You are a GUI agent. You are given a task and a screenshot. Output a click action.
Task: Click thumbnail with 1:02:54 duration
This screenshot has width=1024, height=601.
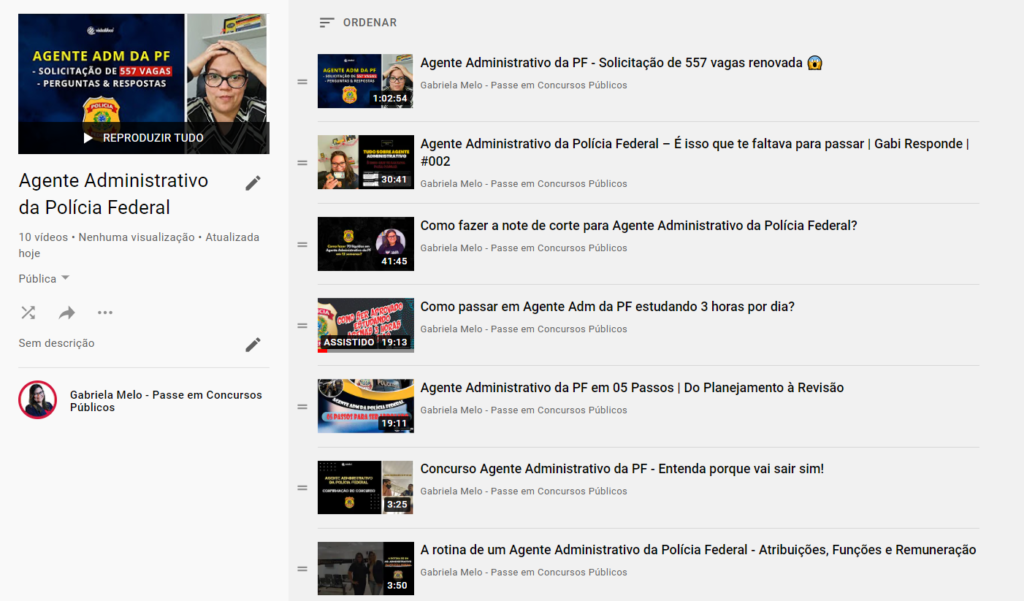pyautogui.click(x=366, y=81)
